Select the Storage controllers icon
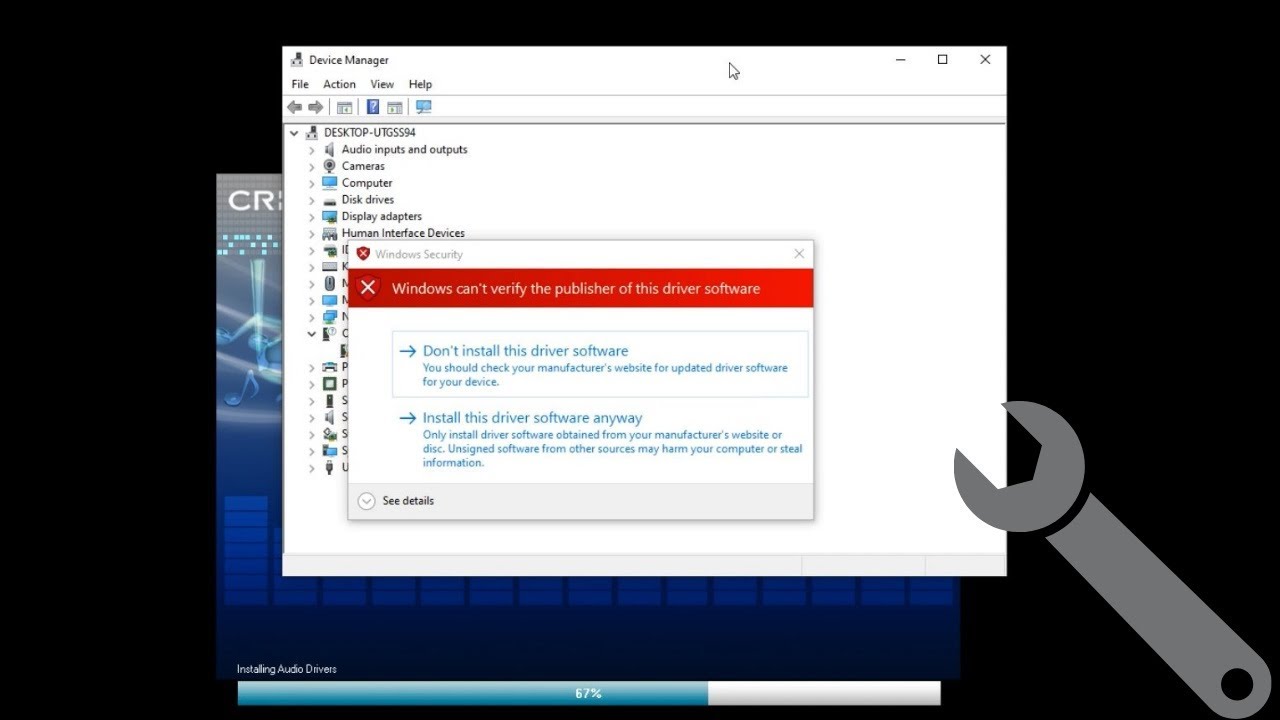Viewport: 1280px width, 720px height. click(x=329, y=434)
